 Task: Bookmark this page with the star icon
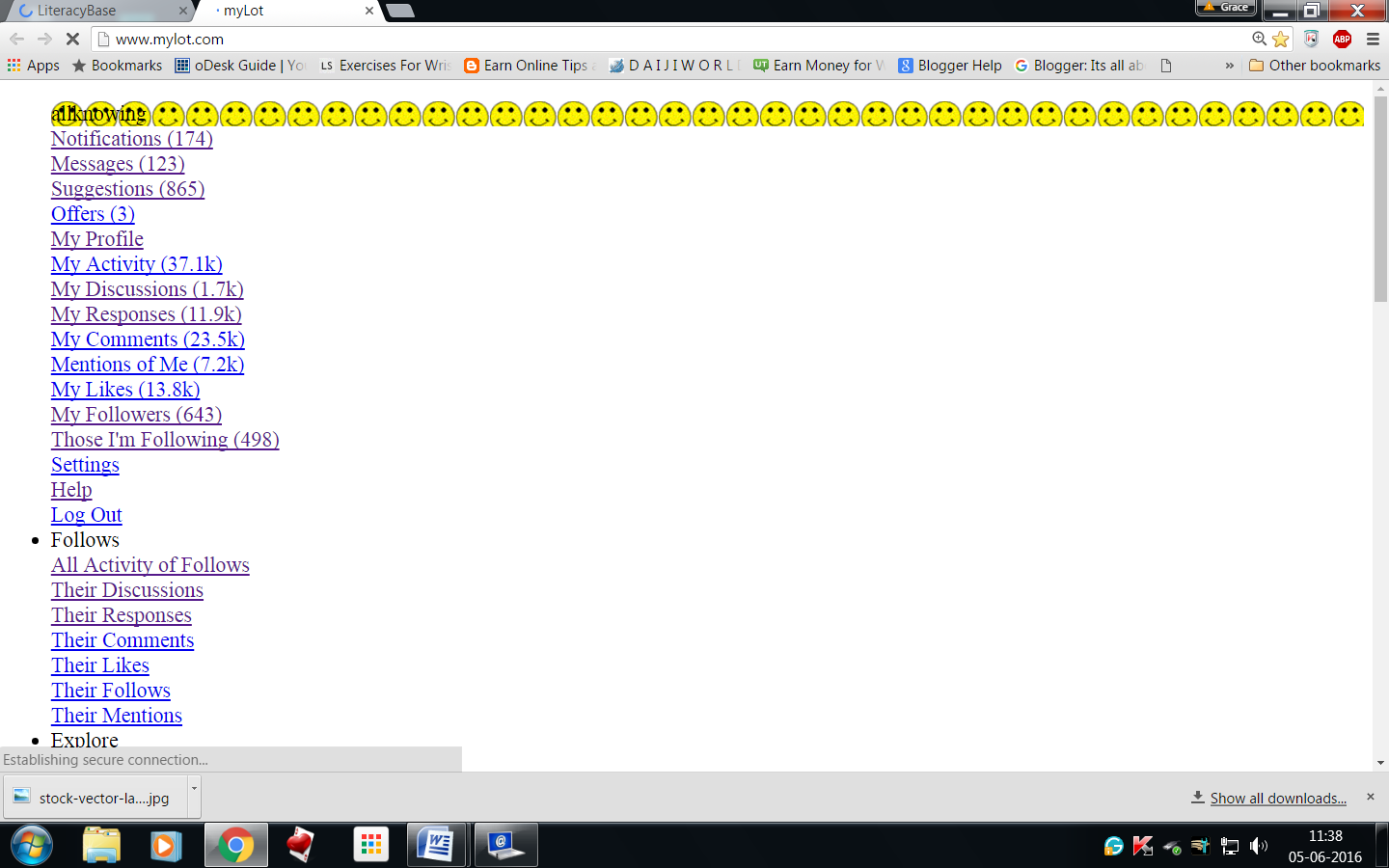pos(1281,40)
